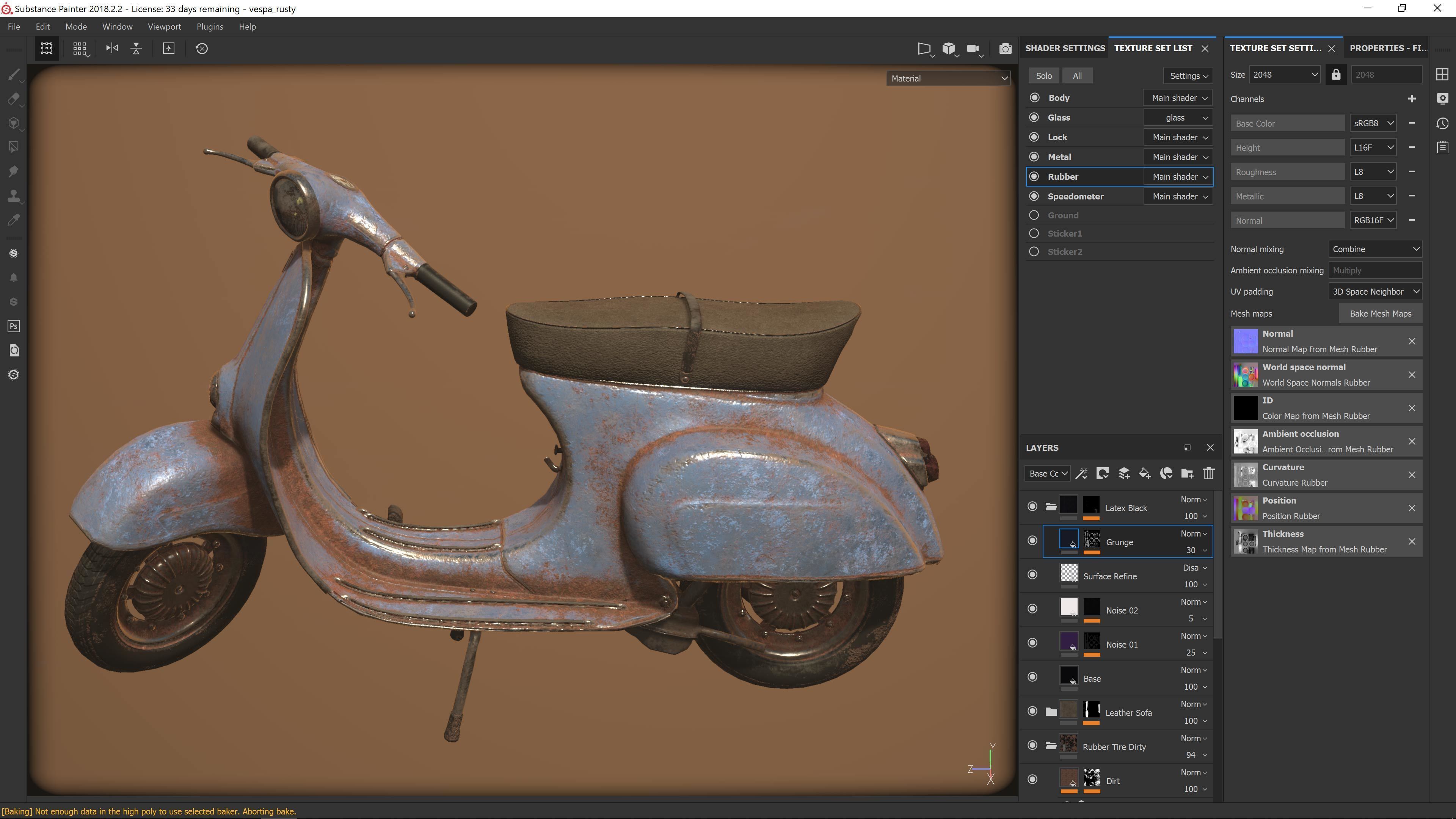1456x819 pixels.
Task: Open the Viewport menu
Action: point(164,27)
